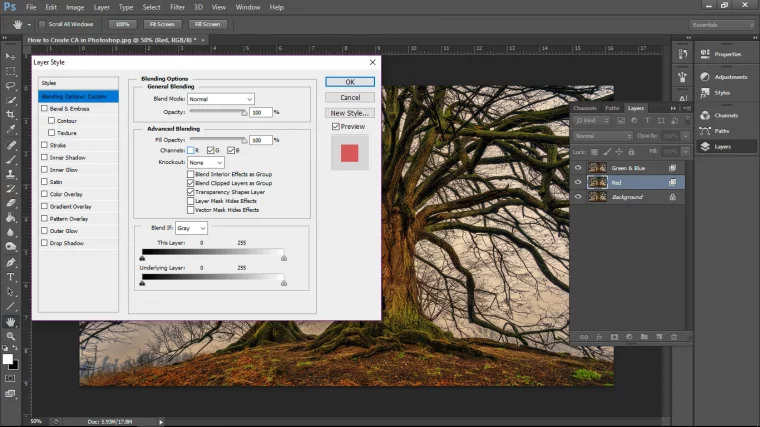Image resolution: width=760 pixels, height=427 pixels.
Task: Open the File menu
Action: click(x=31, y=7)
